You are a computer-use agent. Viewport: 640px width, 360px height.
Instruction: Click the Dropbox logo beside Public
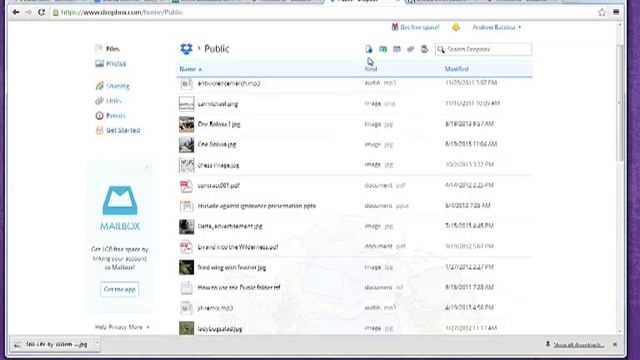pyautogui.click(x=187, y=49)
